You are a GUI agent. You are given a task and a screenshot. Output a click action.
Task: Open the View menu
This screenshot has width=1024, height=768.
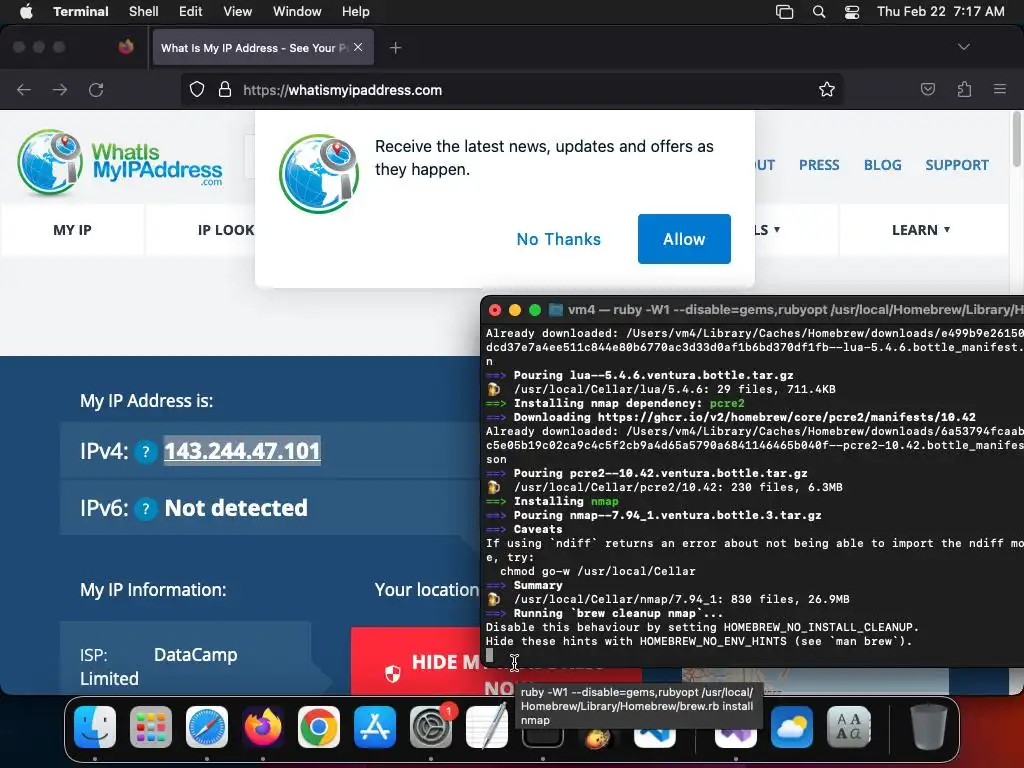pyautogui.click(x=237, y=11)
